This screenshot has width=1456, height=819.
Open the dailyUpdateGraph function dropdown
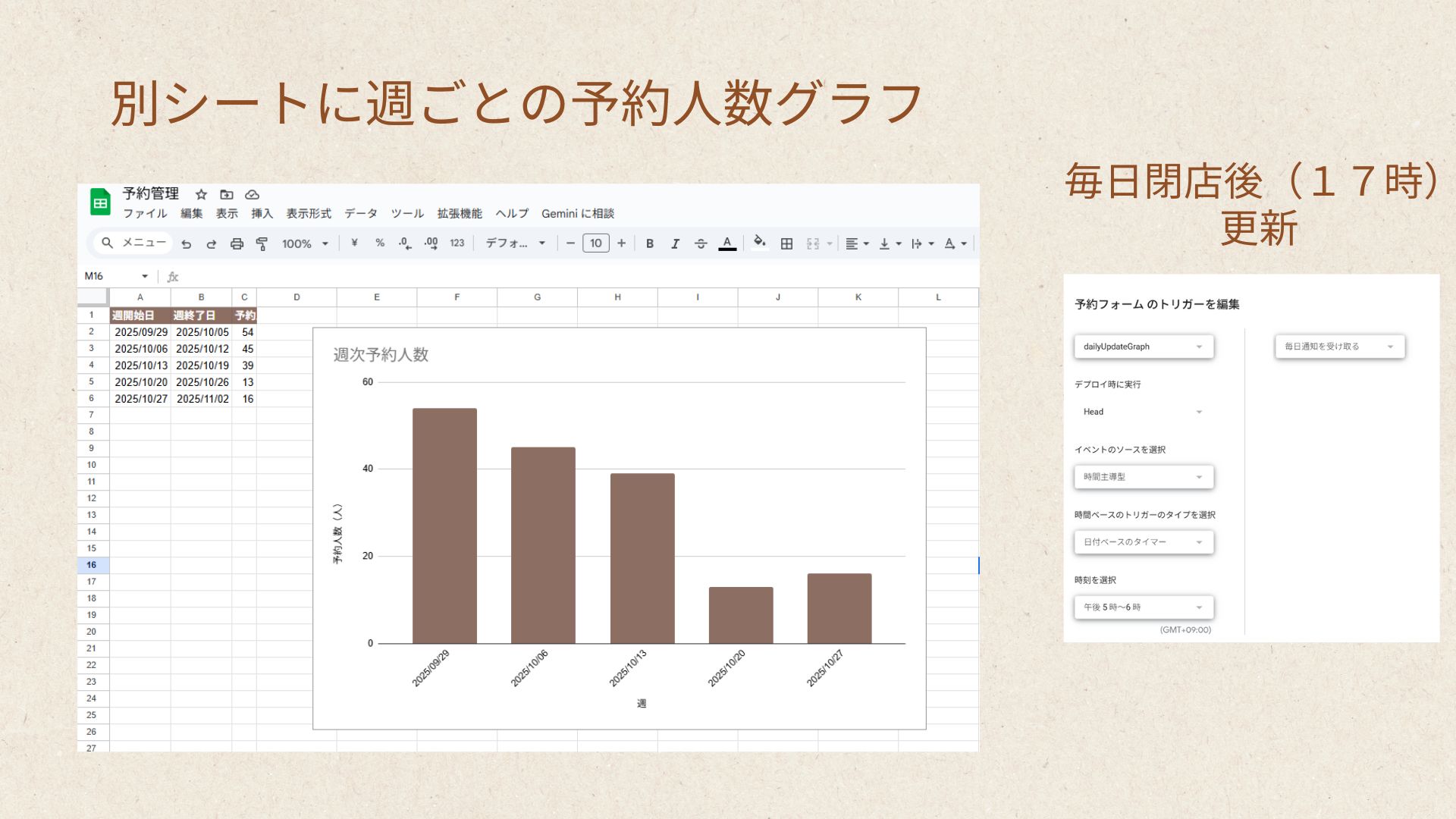click(1144, 347)
